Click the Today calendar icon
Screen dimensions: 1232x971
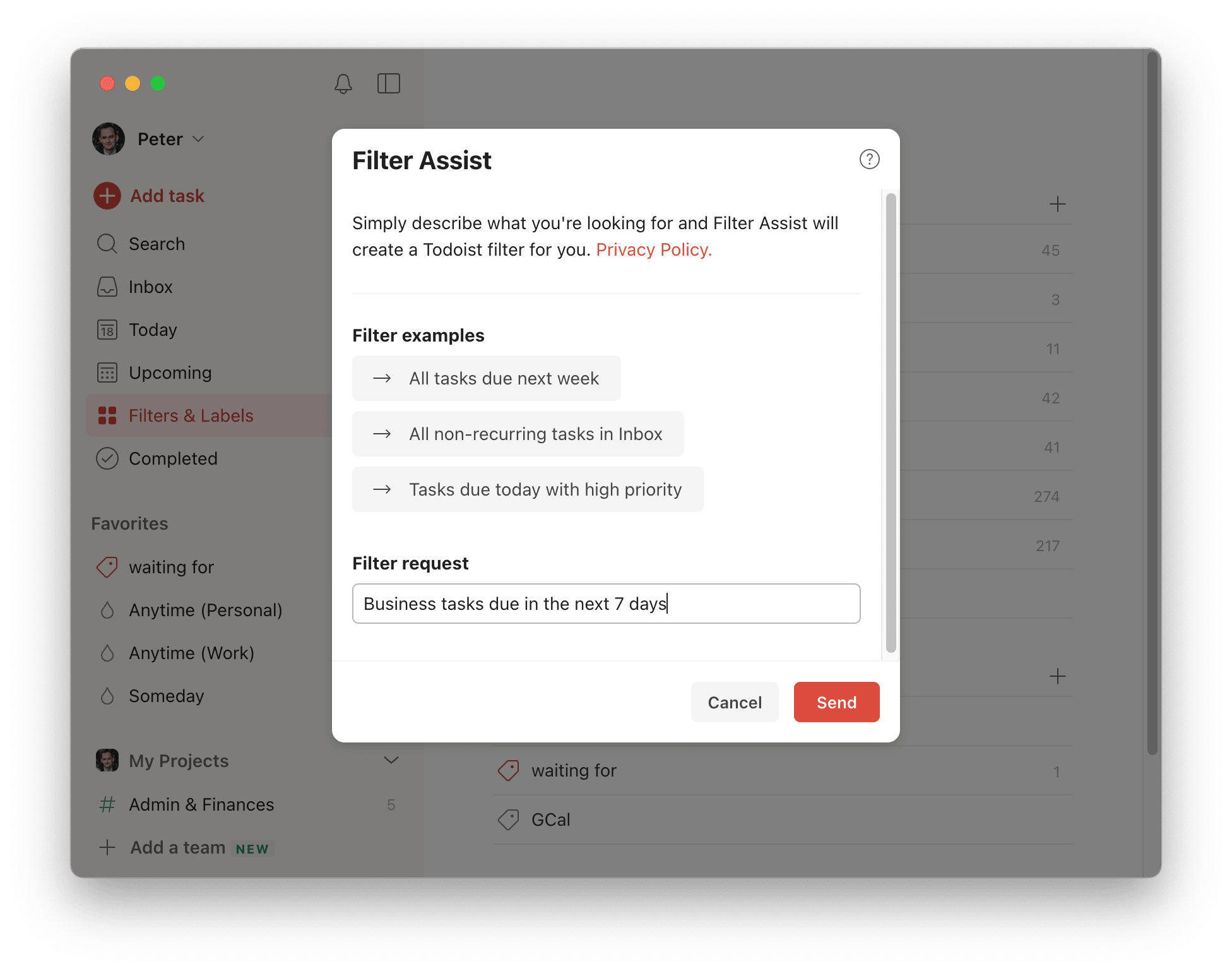[x=107, y=330]
